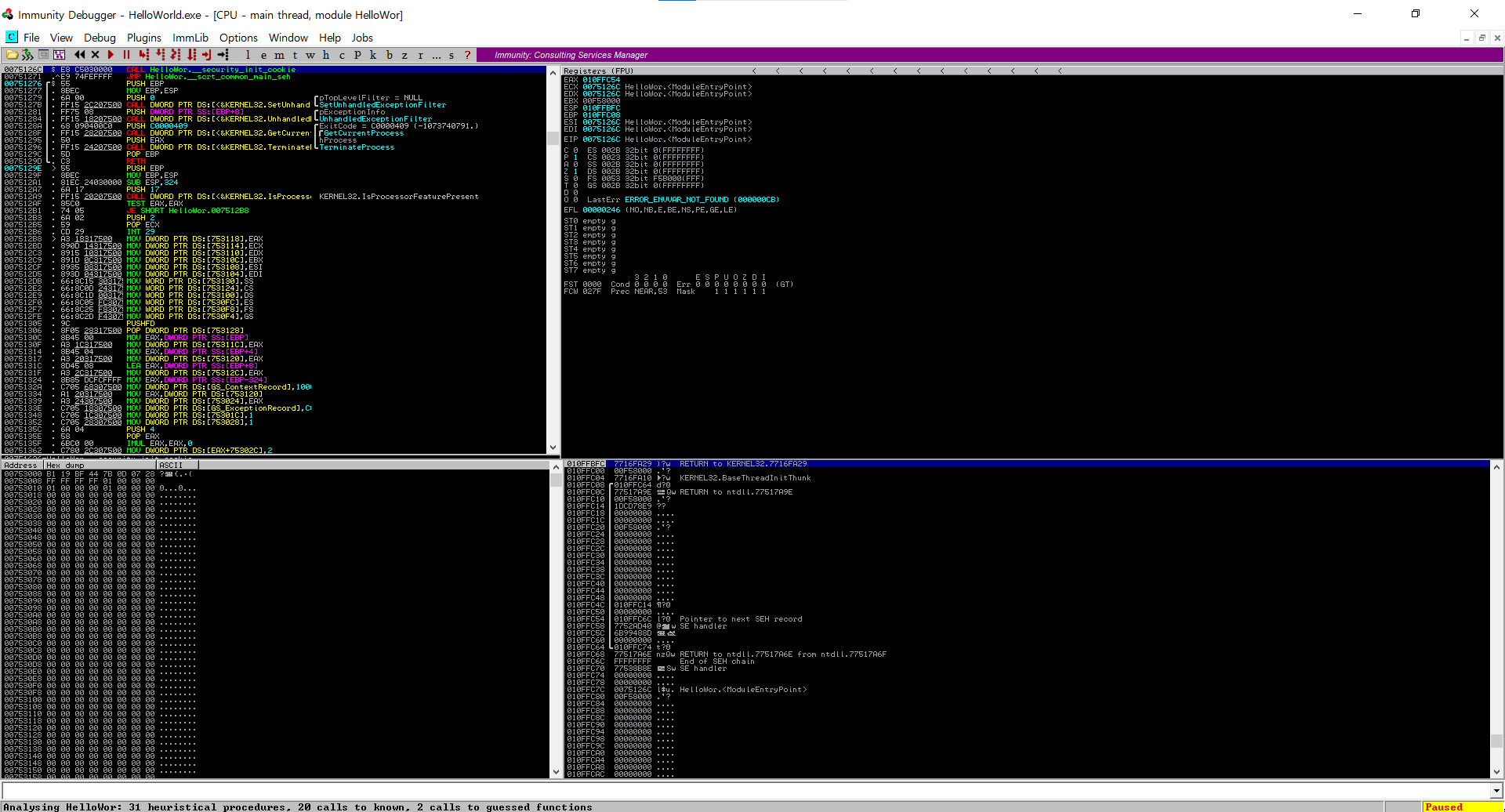Select the EAX register value 010FFC54

(x=600, y=80)
